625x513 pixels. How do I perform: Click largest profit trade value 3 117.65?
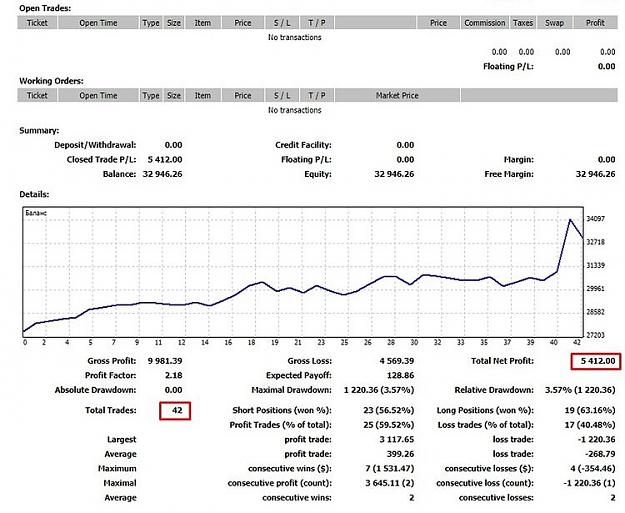point(397,440)
